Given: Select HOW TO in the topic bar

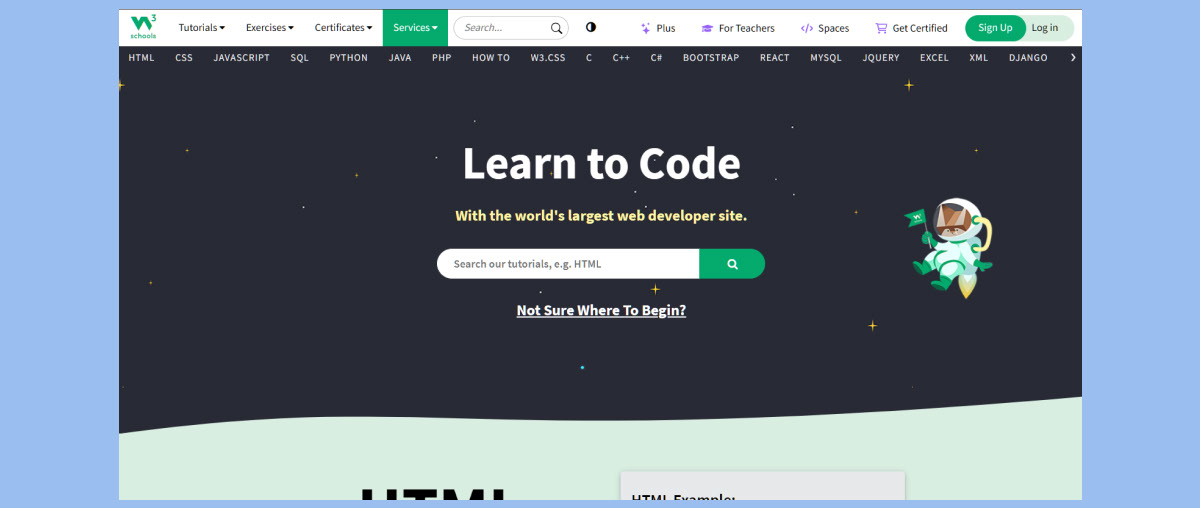Looking at the screenshot, I should point(491,58).
